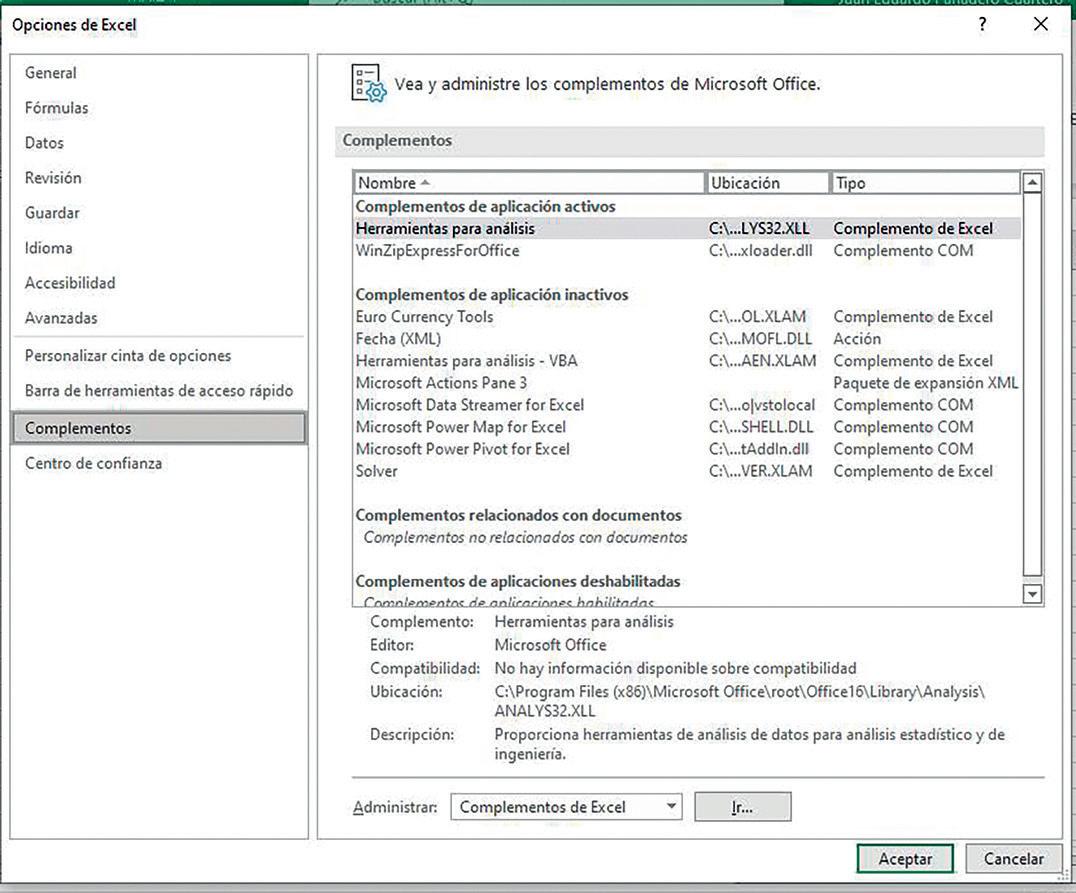Select Herramientas para análisis - VBA row

coord(687,360)
